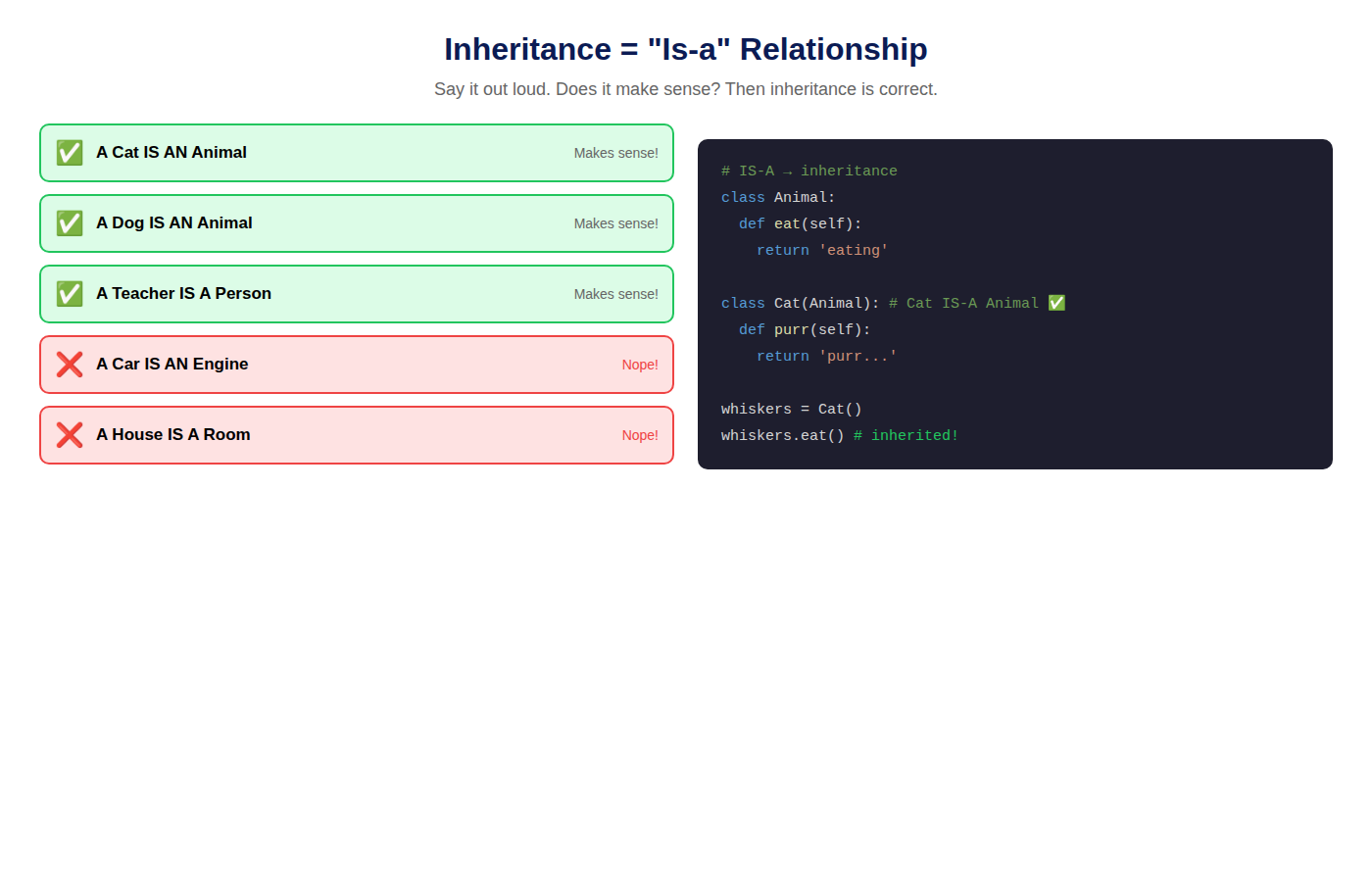Screen dimensions: 1372x882
Task: Click the green checkmark beside Dog card
Action: point(70,223)
